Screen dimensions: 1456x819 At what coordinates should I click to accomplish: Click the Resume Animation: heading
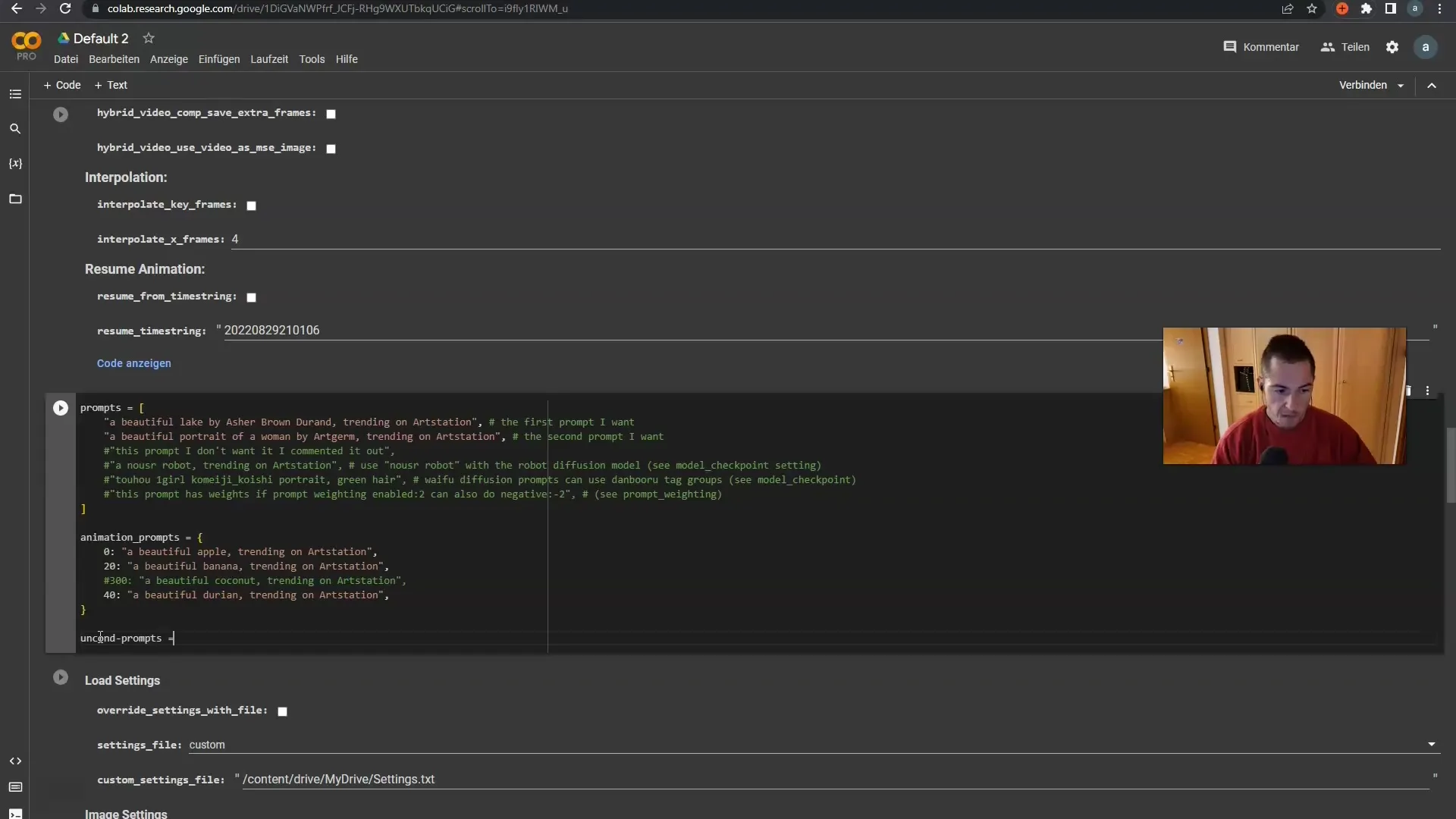click(x=145, y=269)
